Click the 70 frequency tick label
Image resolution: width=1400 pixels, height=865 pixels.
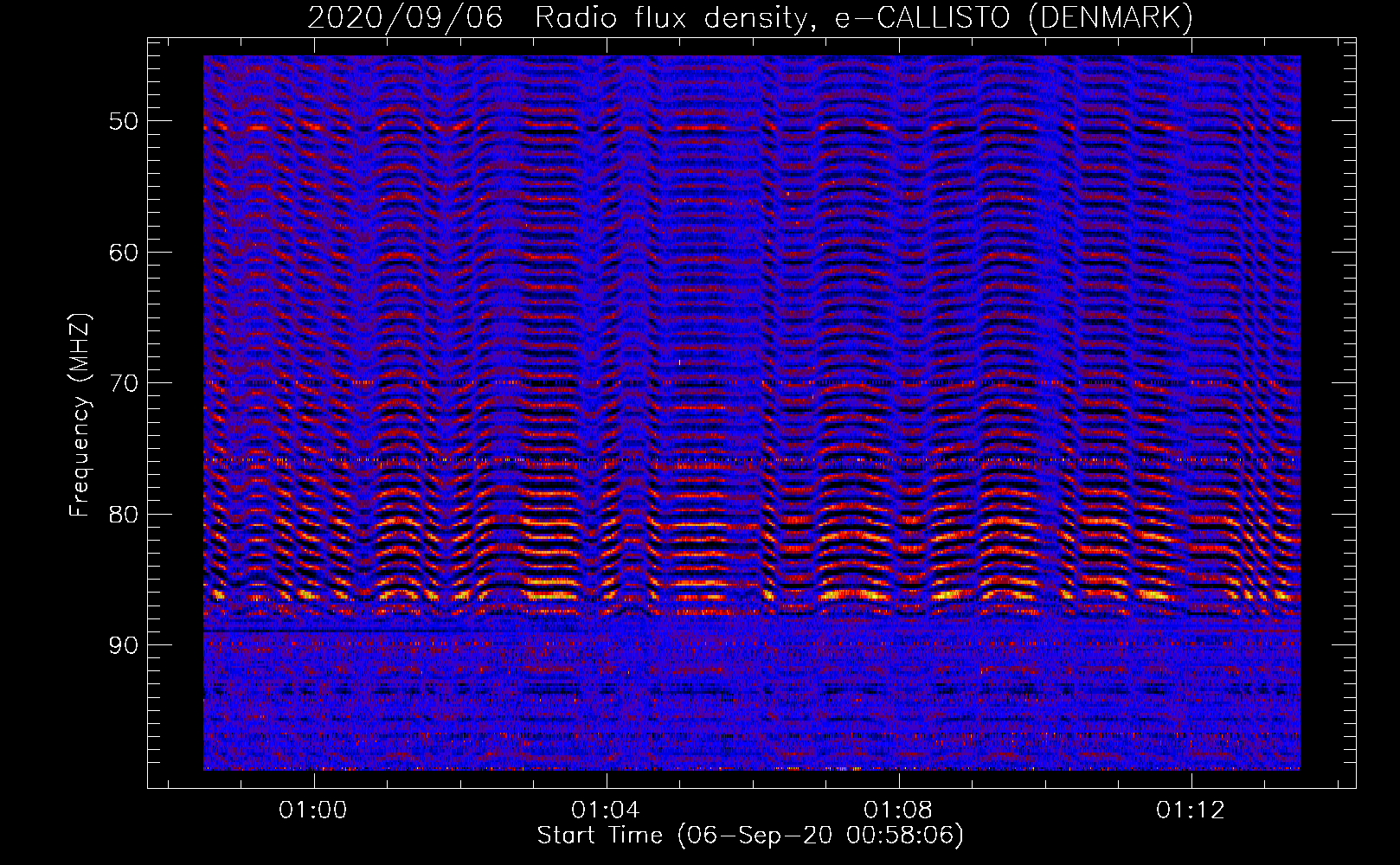point(123,382)
